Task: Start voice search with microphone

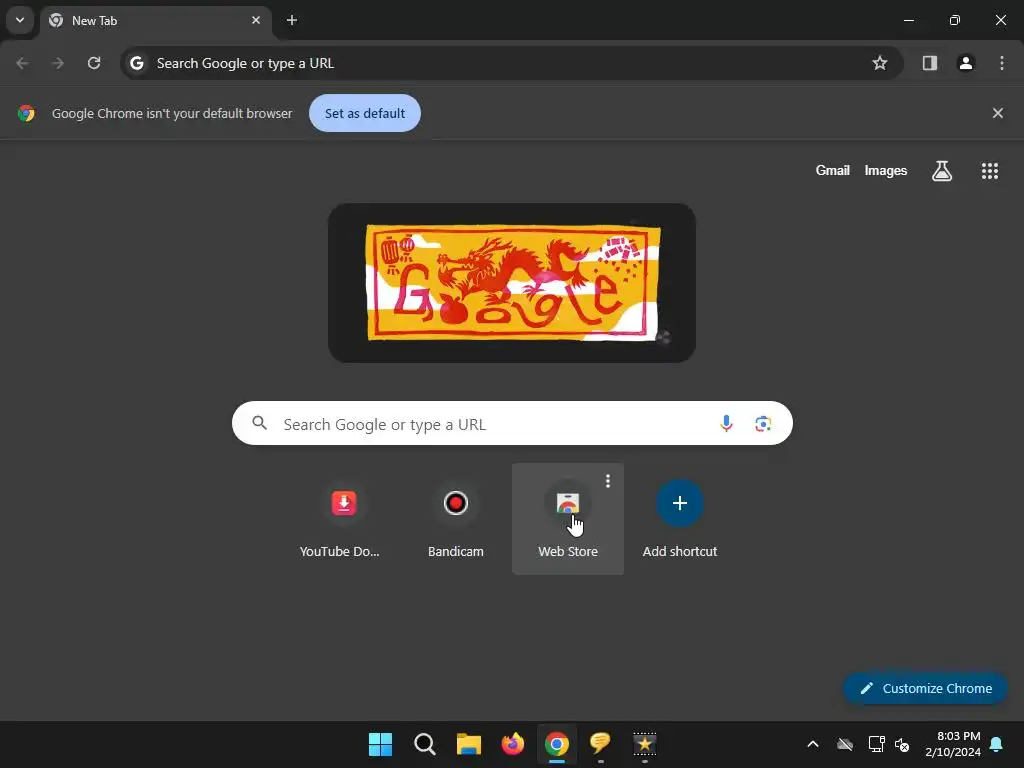Action: [x=726, y=424]
